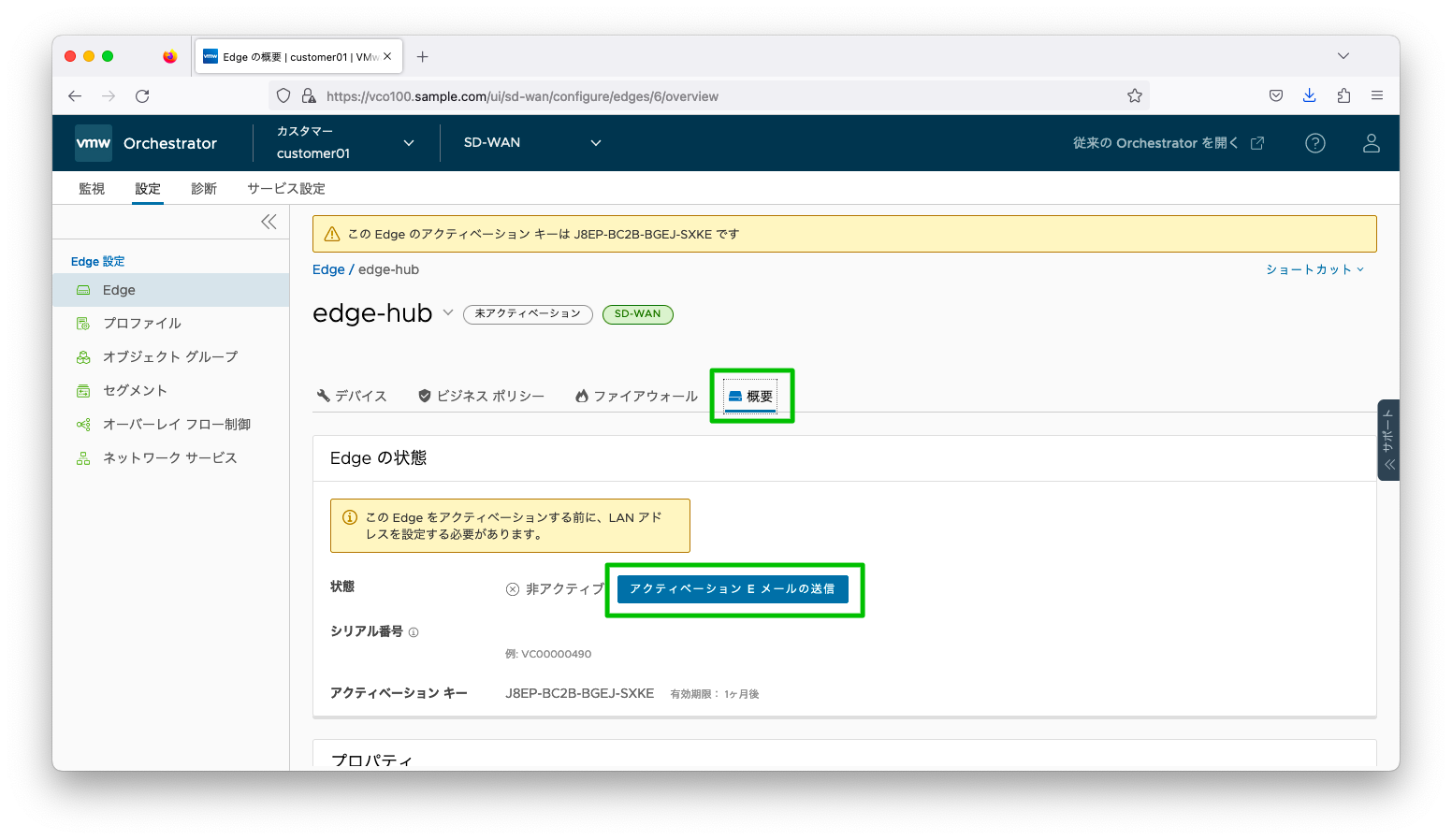Click the info icon in LAN address notice
Screen dimensions: 1452x840
tap(350, 517)
